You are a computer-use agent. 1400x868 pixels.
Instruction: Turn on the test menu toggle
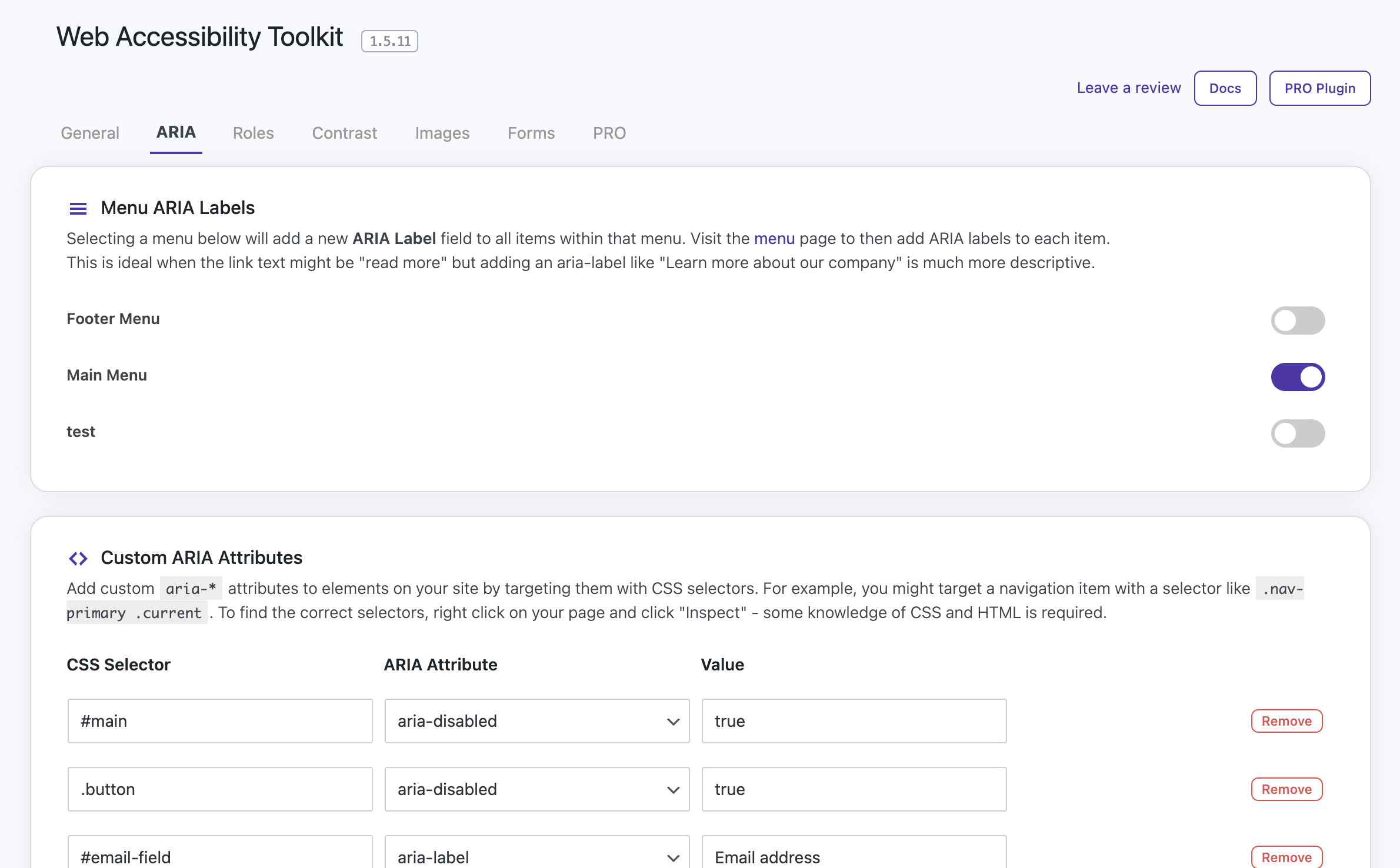click(1297, 433)
